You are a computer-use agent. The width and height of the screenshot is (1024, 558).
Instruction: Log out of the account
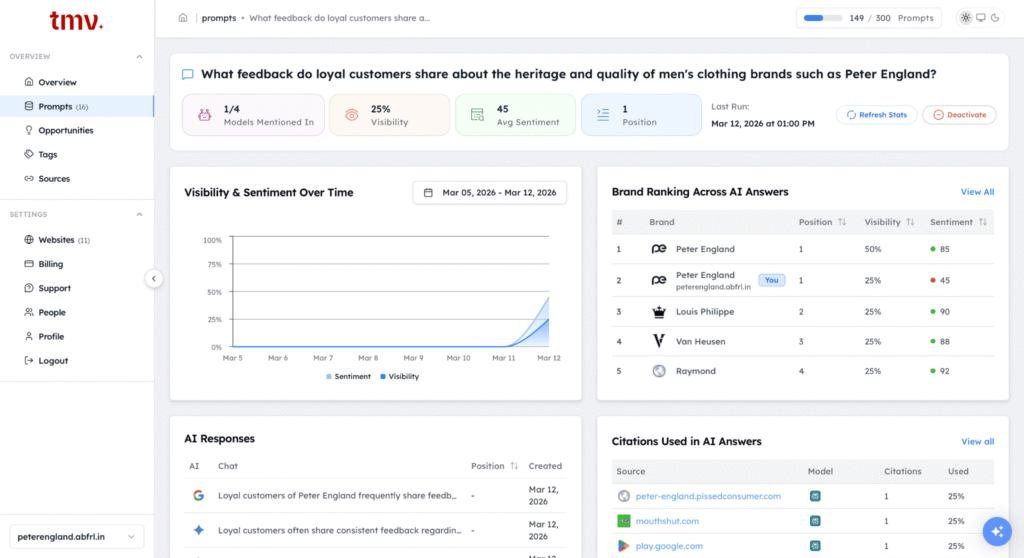click(x=77, y=361)
